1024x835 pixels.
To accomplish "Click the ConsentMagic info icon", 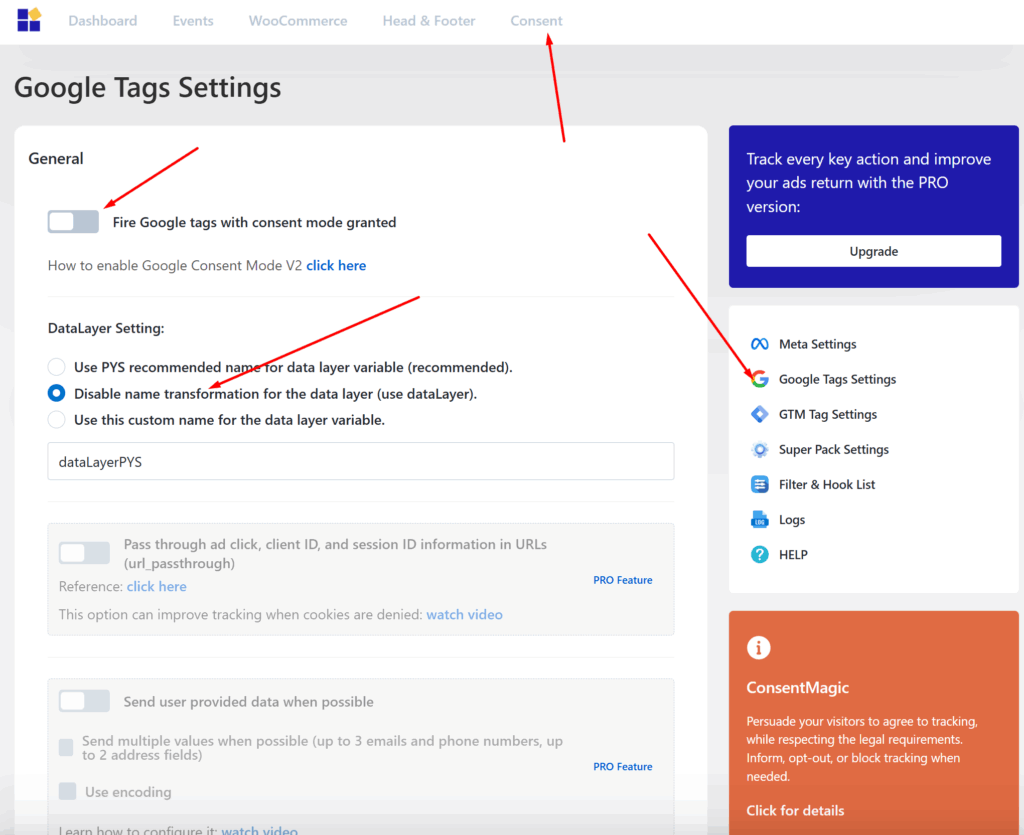I will (758, 648).
